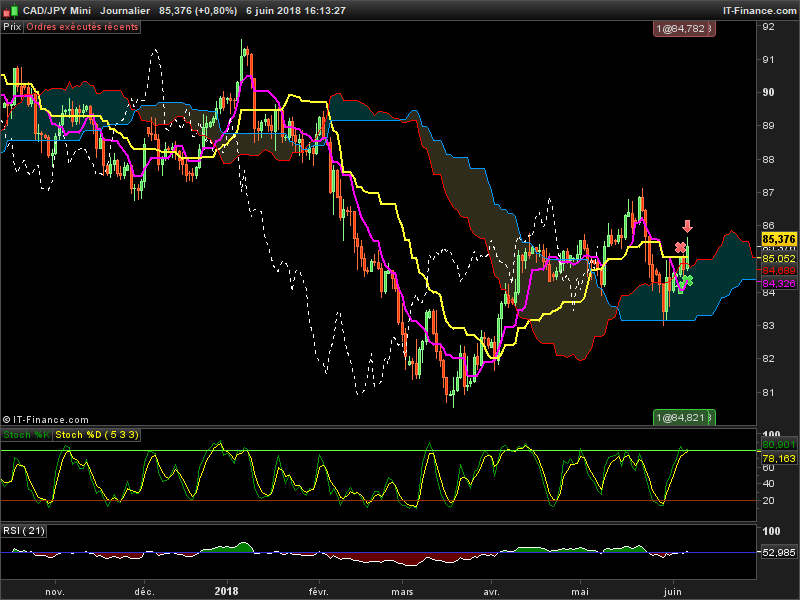Open the Prix indicator label
The image size is (800, 600).
12,27
